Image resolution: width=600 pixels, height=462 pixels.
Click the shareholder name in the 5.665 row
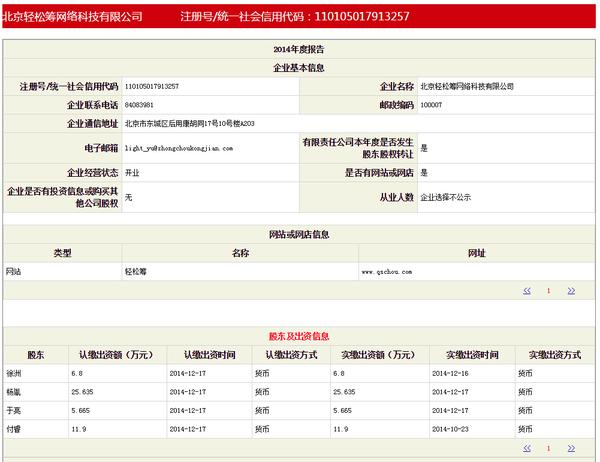(x=13, y=411)
